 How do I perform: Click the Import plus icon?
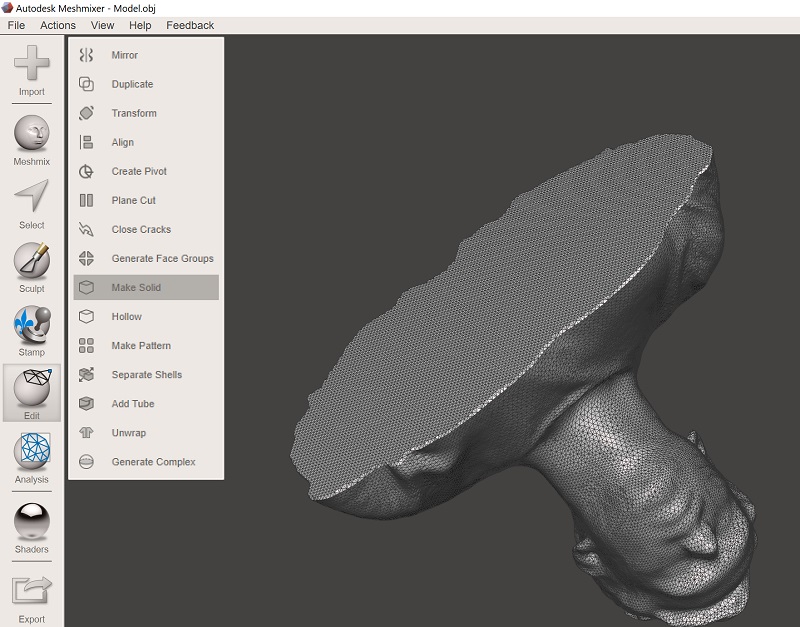[x=32, y=63]
